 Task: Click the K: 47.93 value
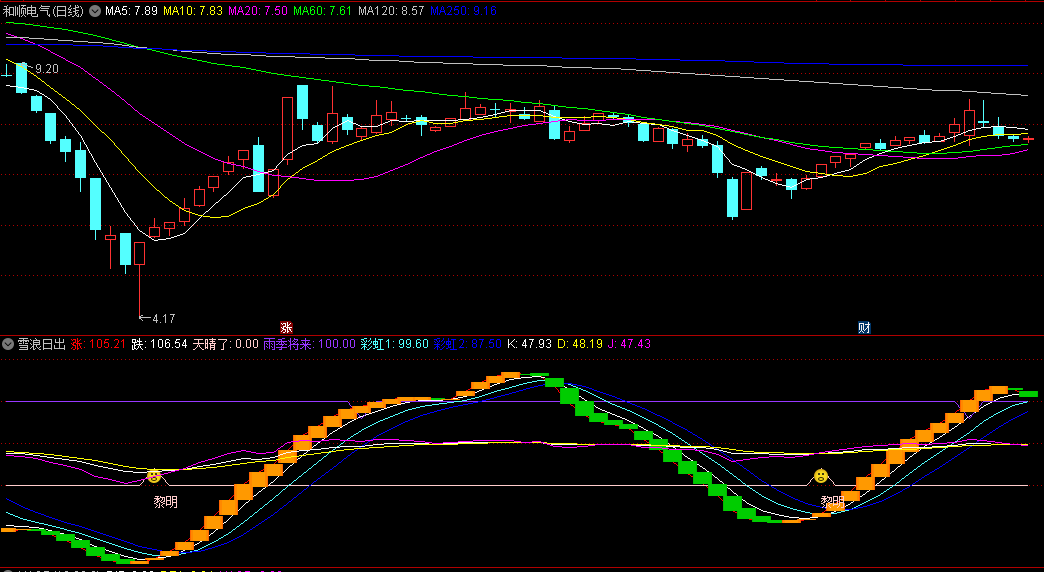pyautogui.click(x=529, y=344)
